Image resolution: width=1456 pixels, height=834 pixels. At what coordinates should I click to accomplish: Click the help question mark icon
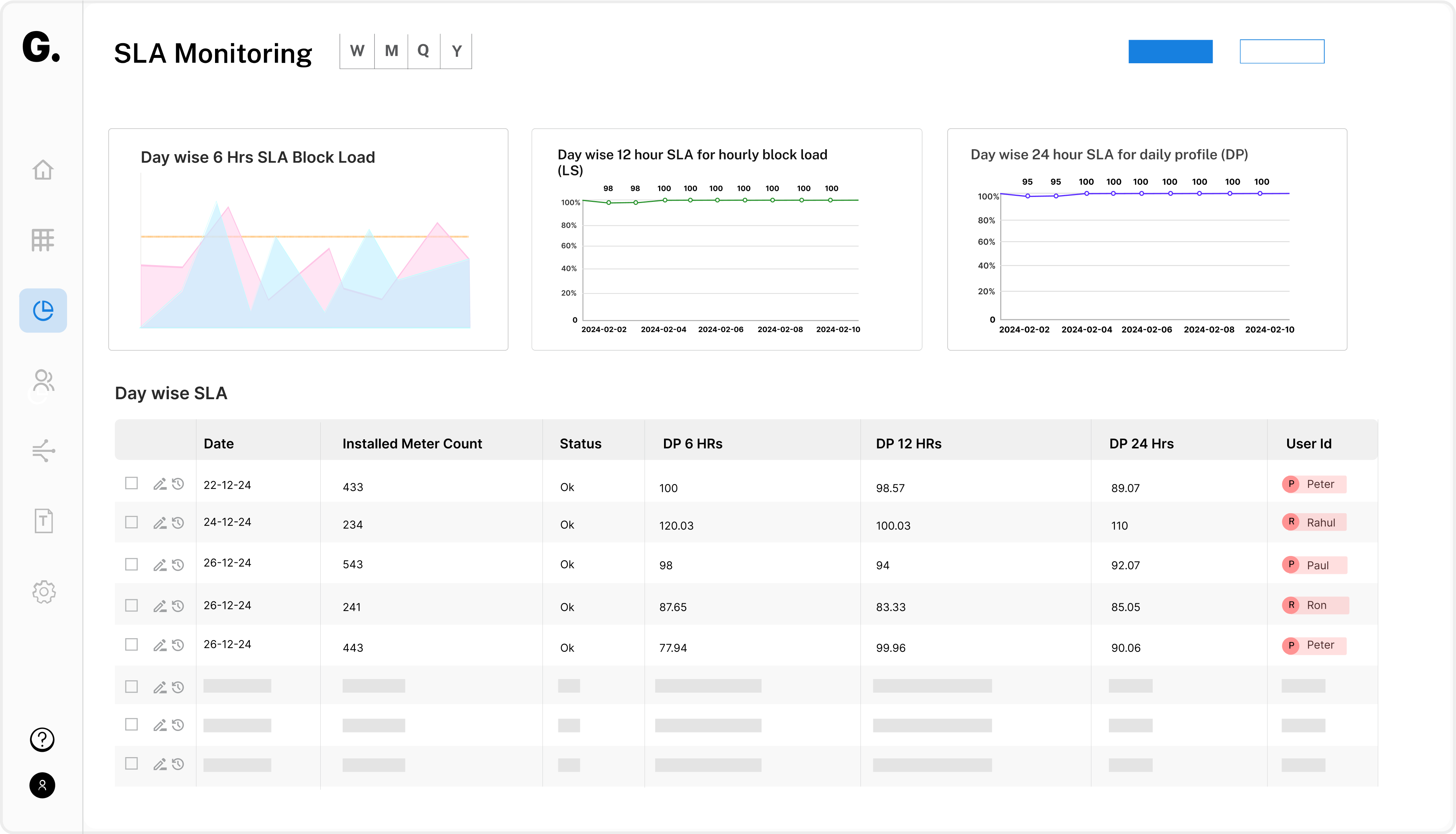[x=42, y=739]
